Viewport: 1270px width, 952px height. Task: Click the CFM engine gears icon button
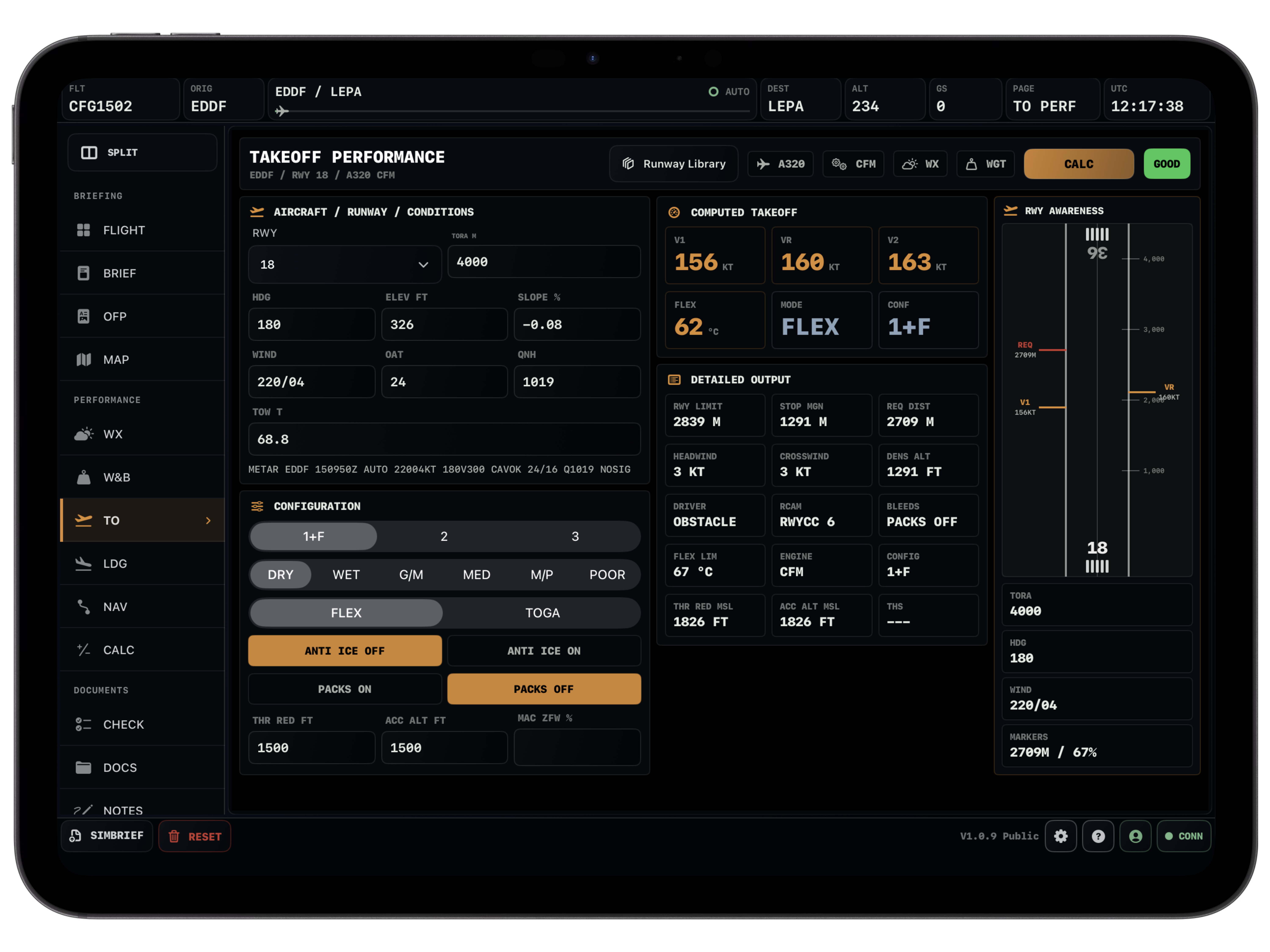tap(853, 164)
